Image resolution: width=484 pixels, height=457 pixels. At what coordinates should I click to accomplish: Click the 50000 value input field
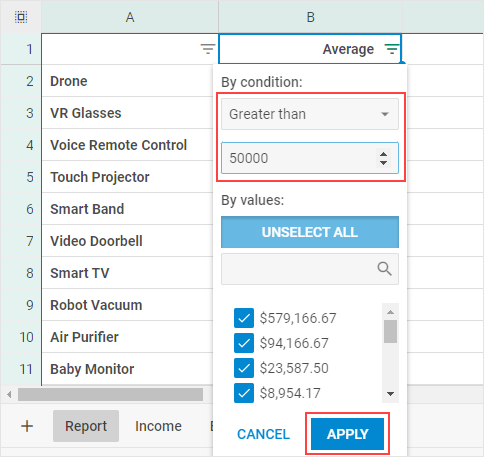[x=310, y=158]
